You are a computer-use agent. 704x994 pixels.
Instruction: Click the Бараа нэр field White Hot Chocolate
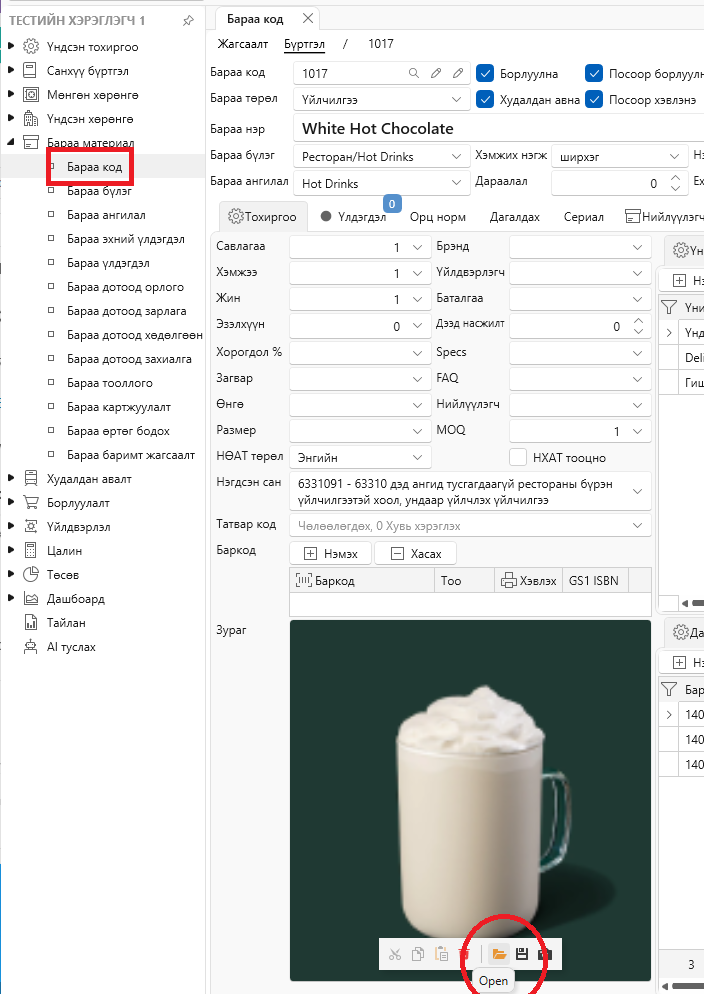tap(501, 129)
